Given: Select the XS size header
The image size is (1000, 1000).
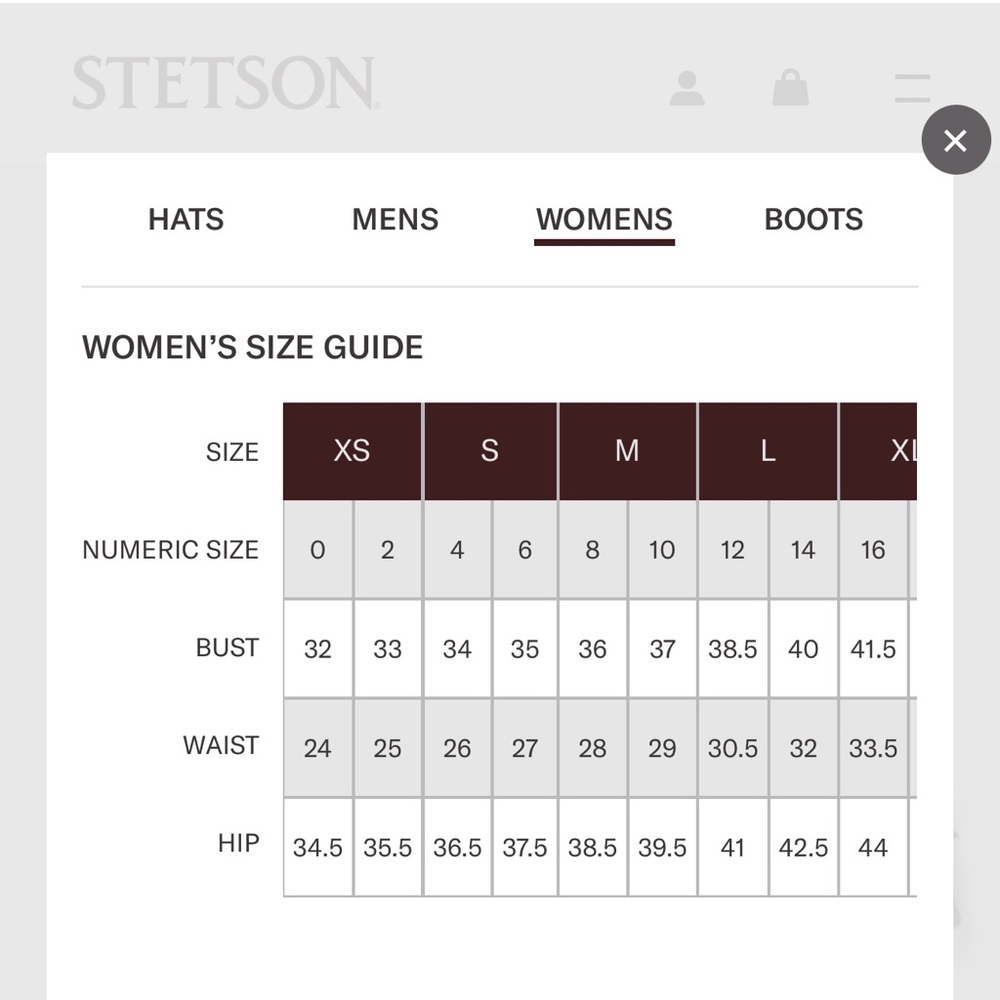Looking at the screenshot, I should pos(352,451).
